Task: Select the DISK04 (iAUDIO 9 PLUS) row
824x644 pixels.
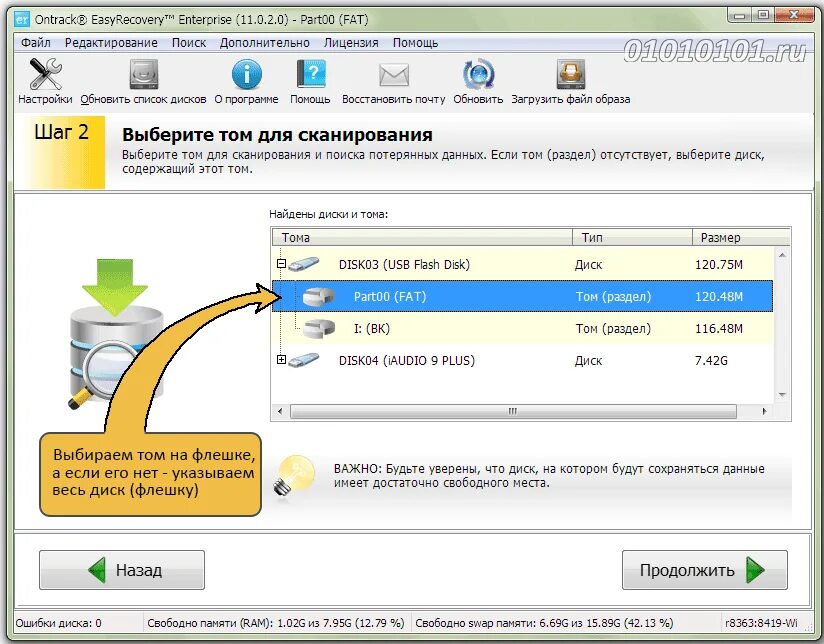Action: [522, 361]
